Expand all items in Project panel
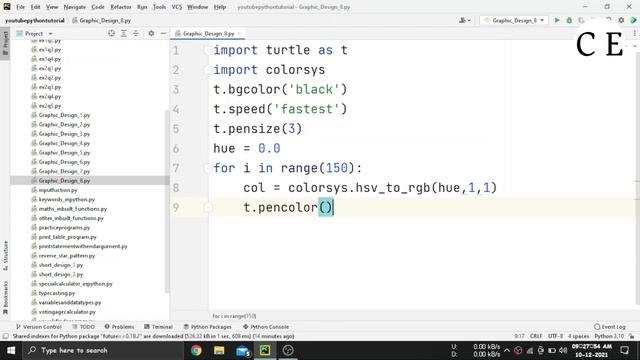This screenshot has height=360, width=640. [124, 33]
